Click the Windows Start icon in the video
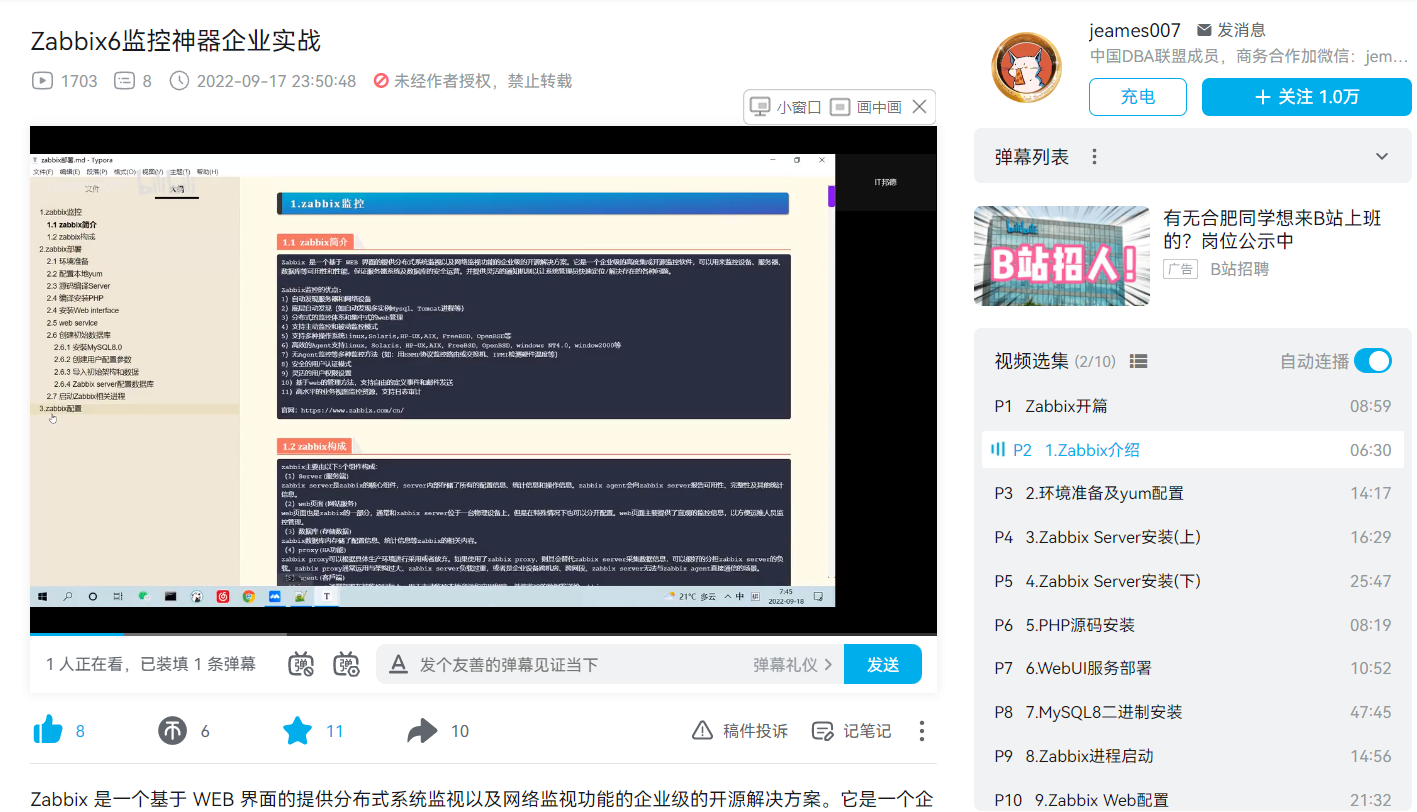This screenshot has width=1417, height=812. click(43, 597)
